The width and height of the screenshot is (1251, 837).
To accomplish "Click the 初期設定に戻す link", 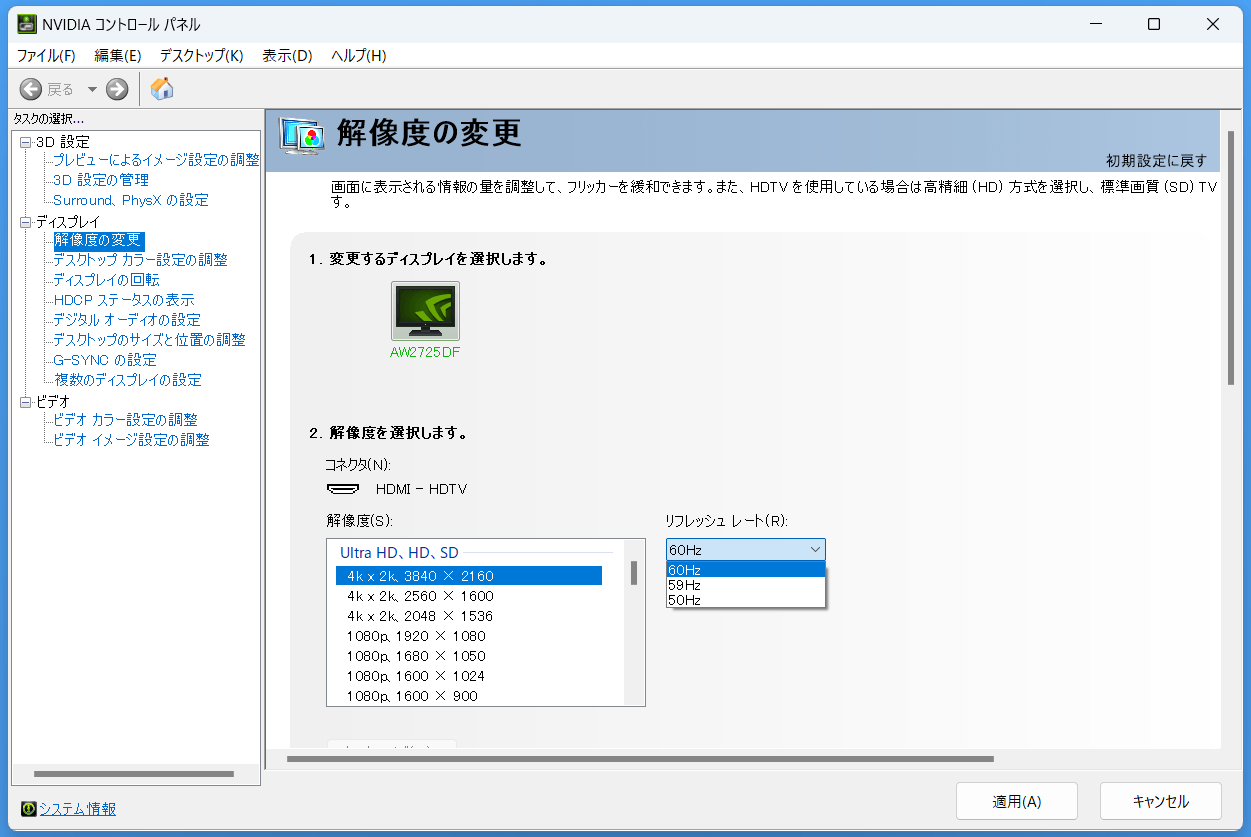I will (x=1156, y=161).
